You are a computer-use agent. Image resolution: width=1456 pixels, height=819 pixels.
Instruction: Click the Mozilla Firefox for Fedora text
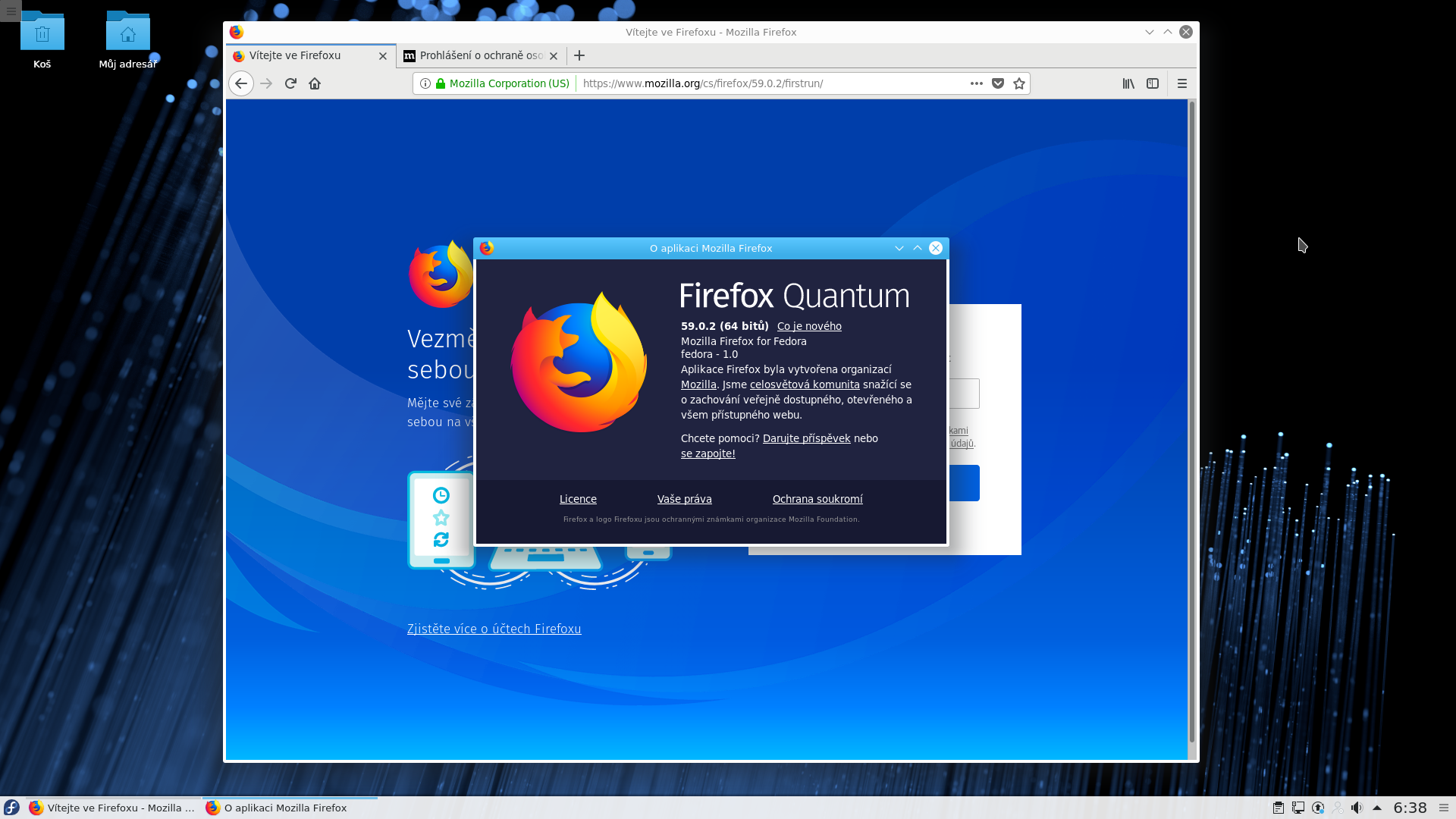pos(744,341)
